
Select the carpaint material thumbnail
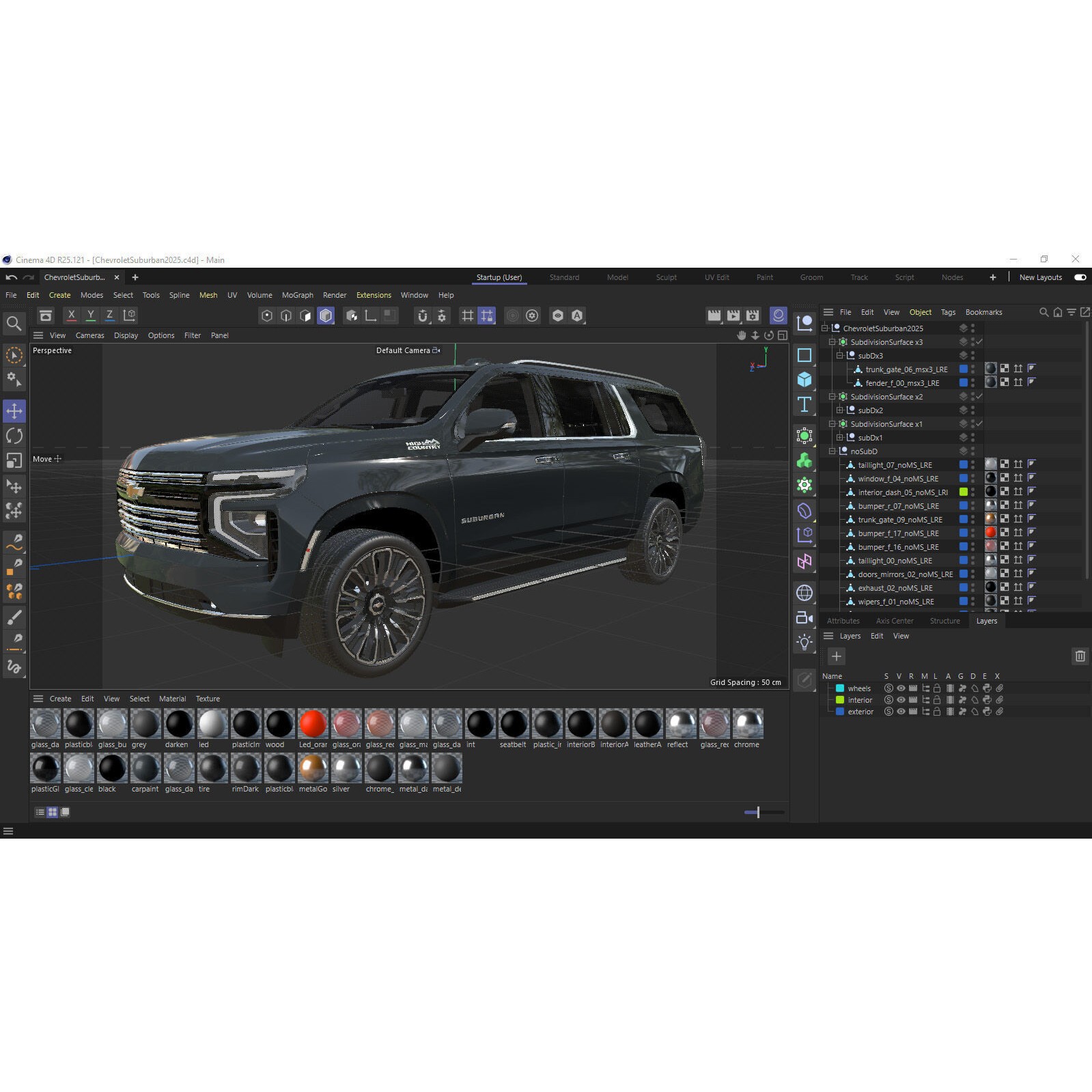click(145, 768)
